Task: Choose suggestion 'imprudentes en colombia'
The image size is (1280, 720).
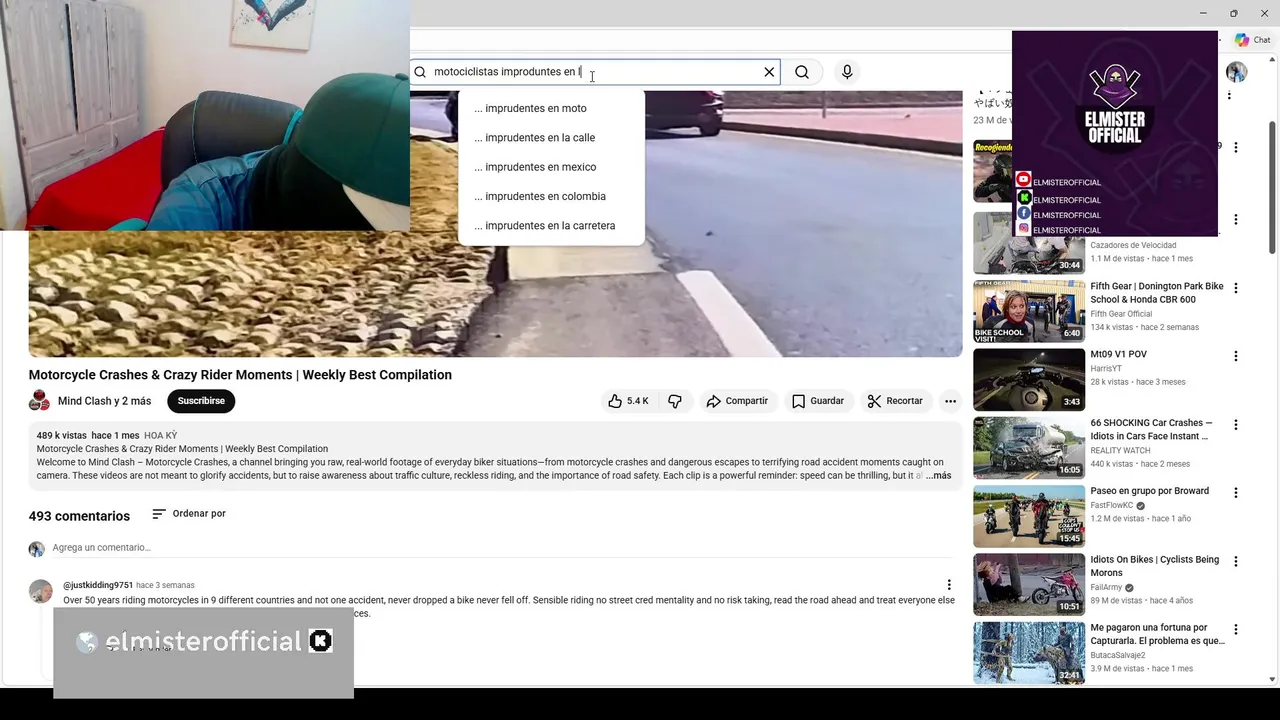Action: (x=551, y=196)
